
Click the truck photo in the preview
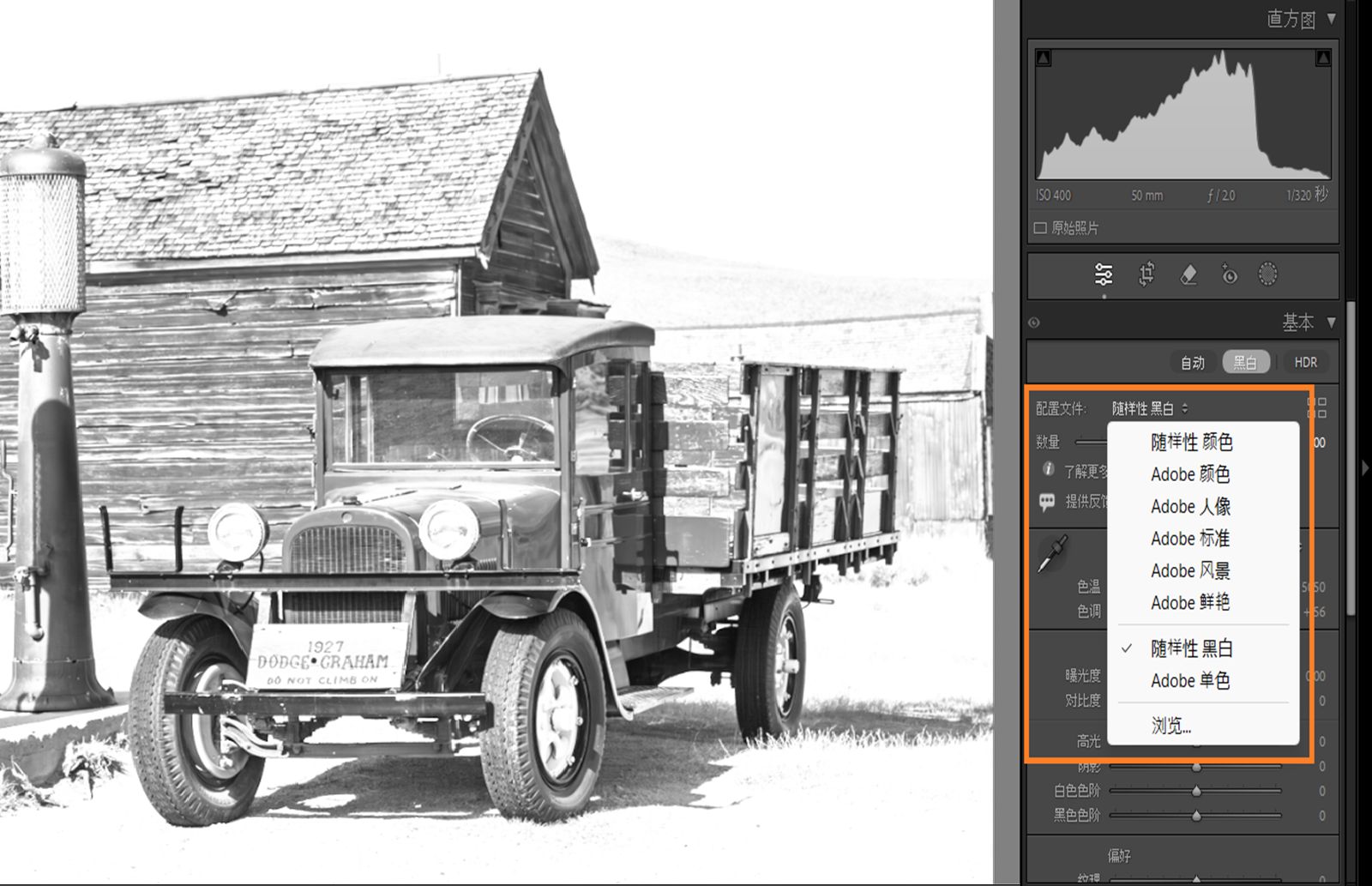point(496,442)
